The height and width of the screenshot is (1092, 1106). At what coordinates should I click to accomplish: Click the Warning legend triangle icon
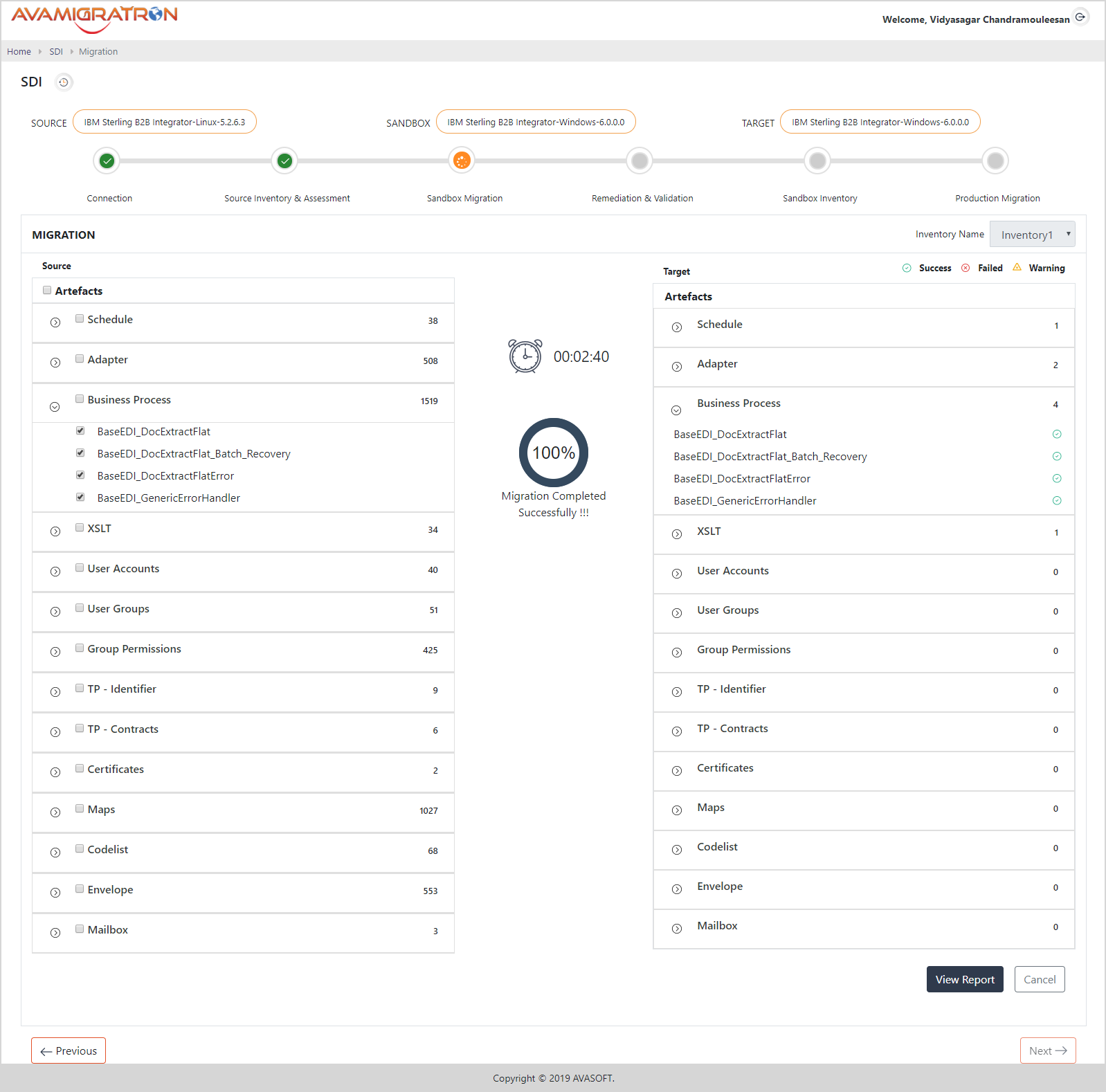point(1017,268)
